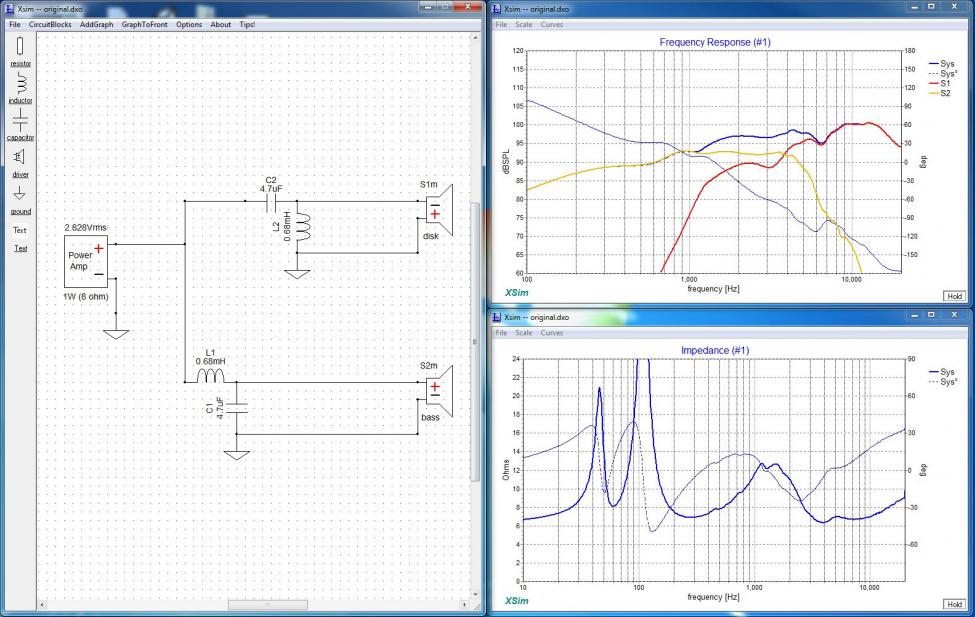Select the L1 0.68mH inductor in the circuit
This screenshot has width=975, height=617.
pos(210,376)
